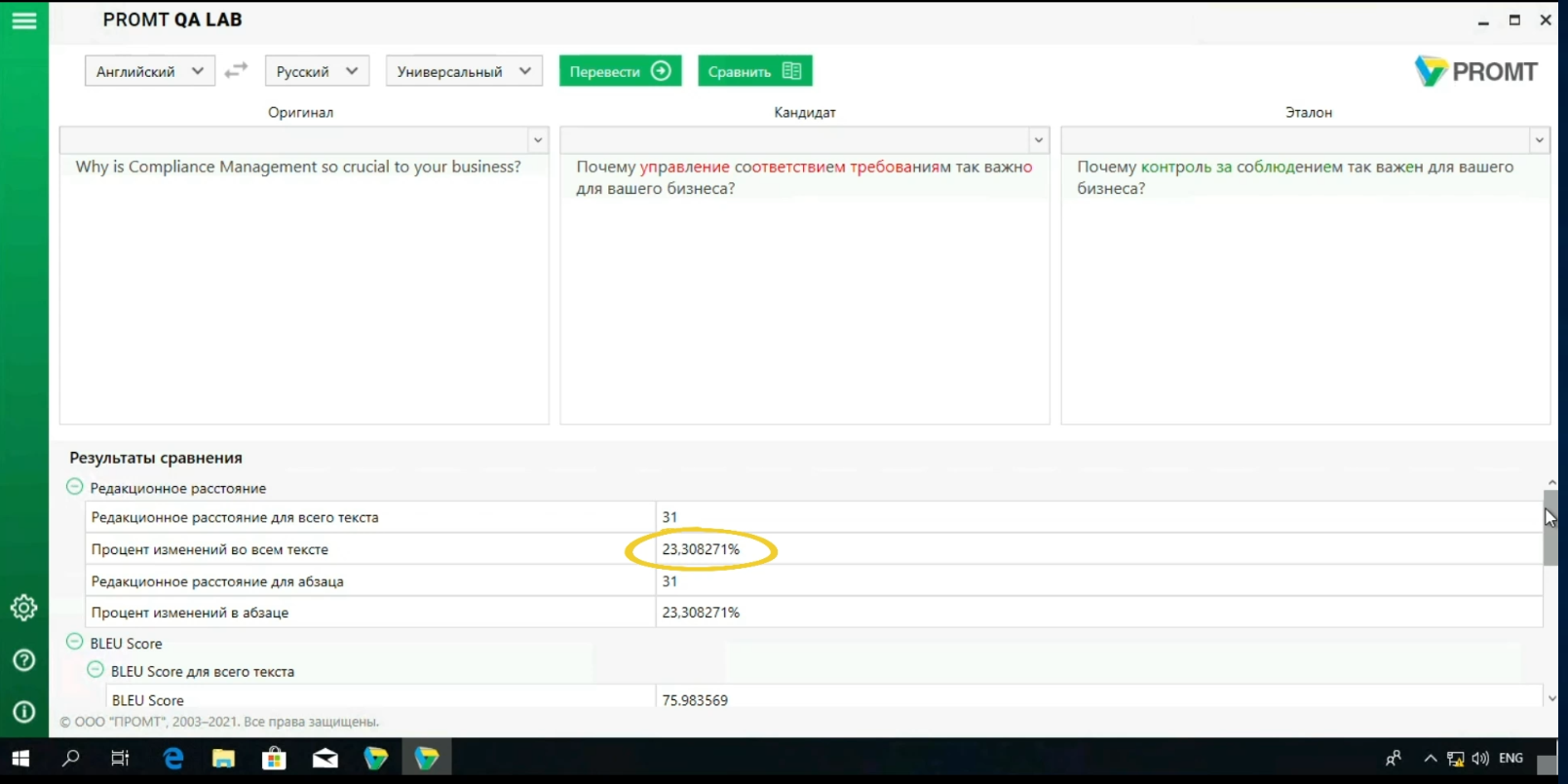Click the ООО ПРОМТ copyright notice
The image size is (1568, 784).
219,722
